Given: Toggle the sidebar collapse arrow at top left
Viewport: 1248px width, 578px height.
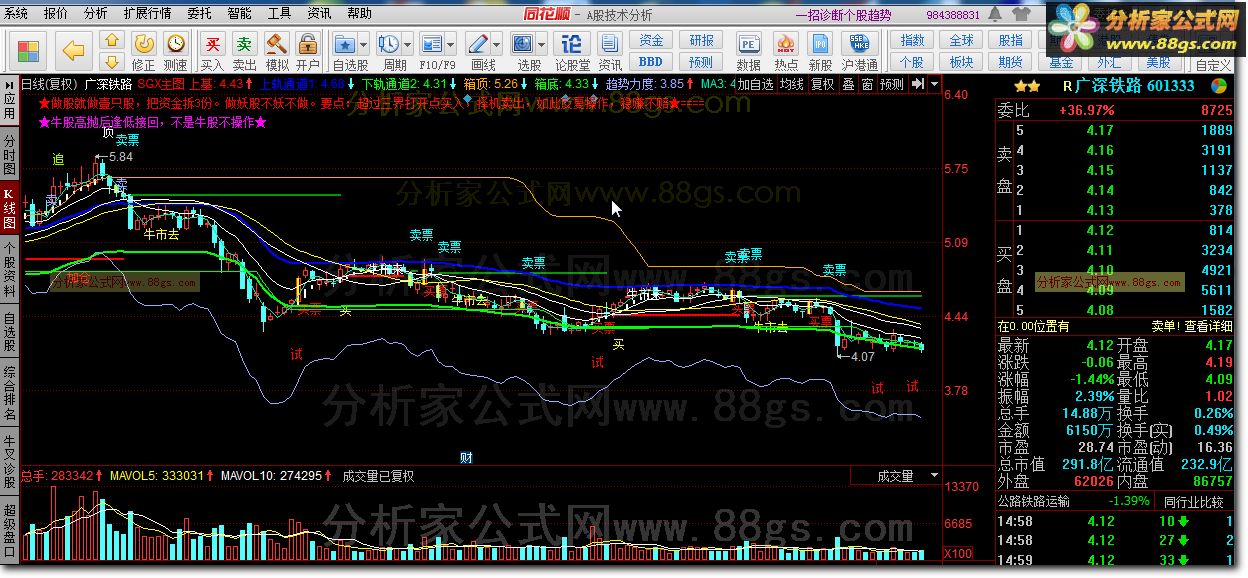Looking at the screenshot, I should (x=9, y=84).
